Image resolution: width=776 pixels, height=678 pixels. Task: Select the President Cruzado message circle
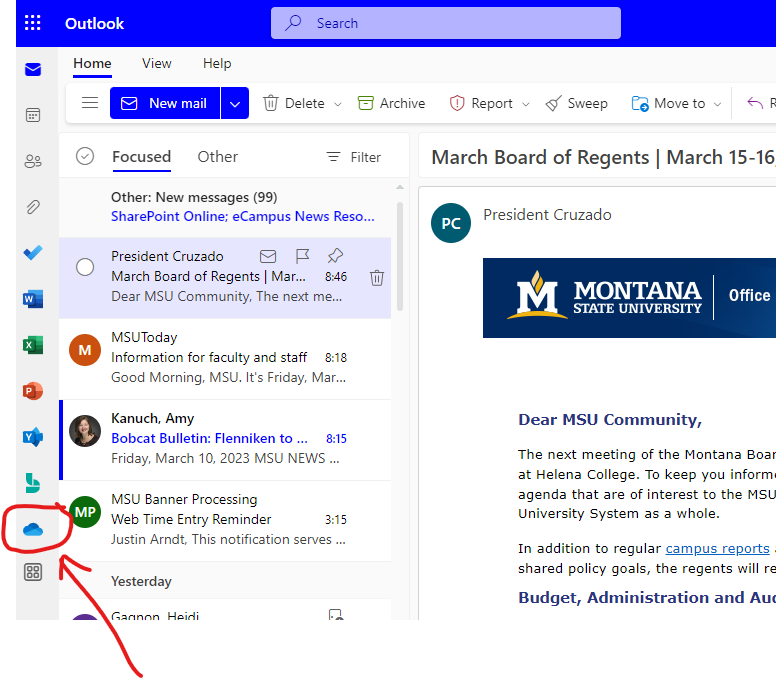pyautogui.click(x=85, y=267)
